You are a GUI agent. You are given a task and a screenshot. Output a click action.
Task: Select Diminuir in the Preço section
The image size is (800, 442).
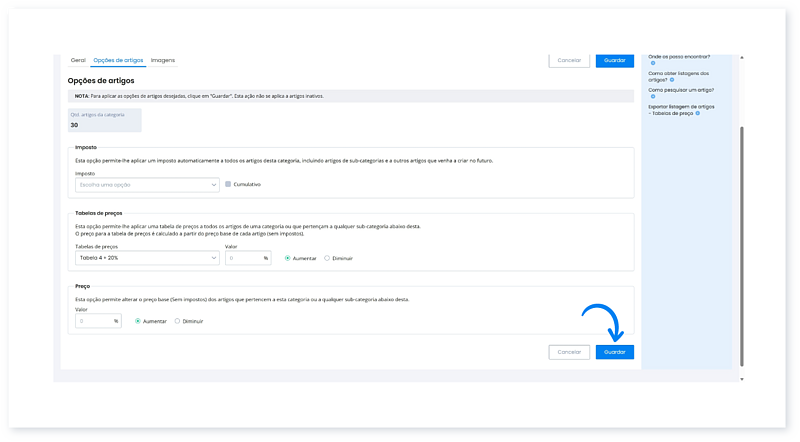tap(178, 321)
